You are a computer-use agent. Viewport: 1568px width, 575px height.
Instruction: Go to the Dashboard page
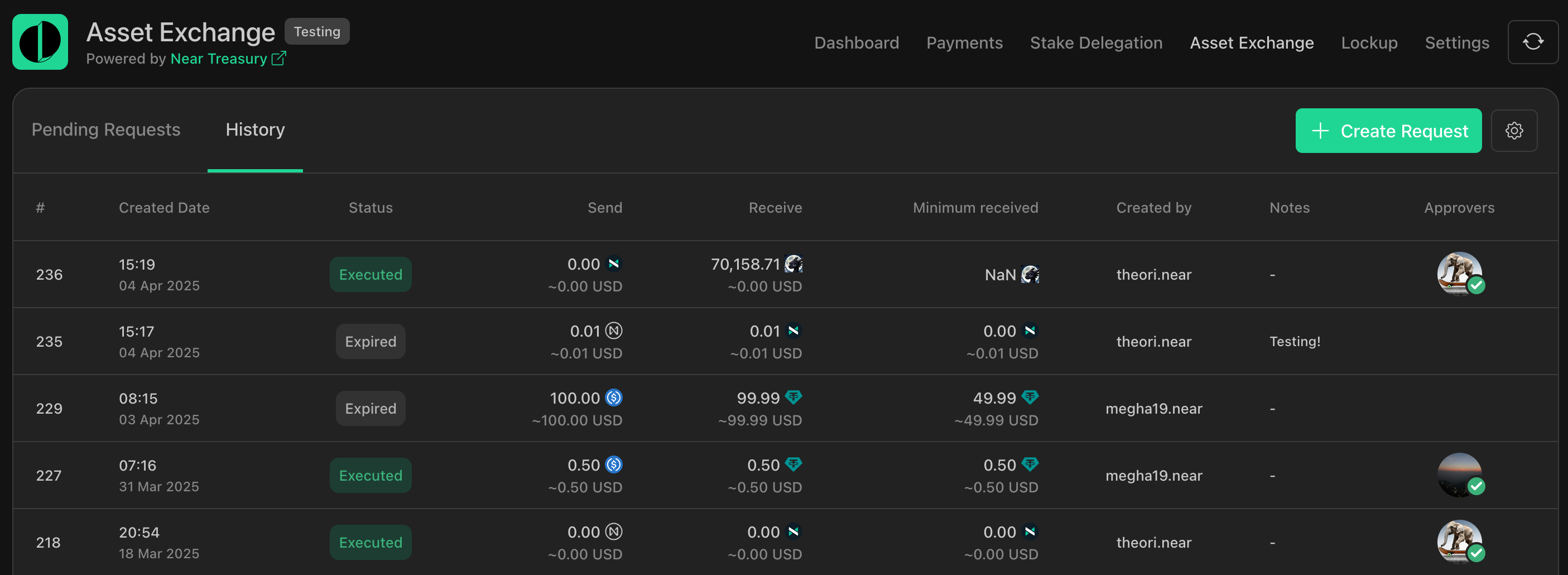857,42
